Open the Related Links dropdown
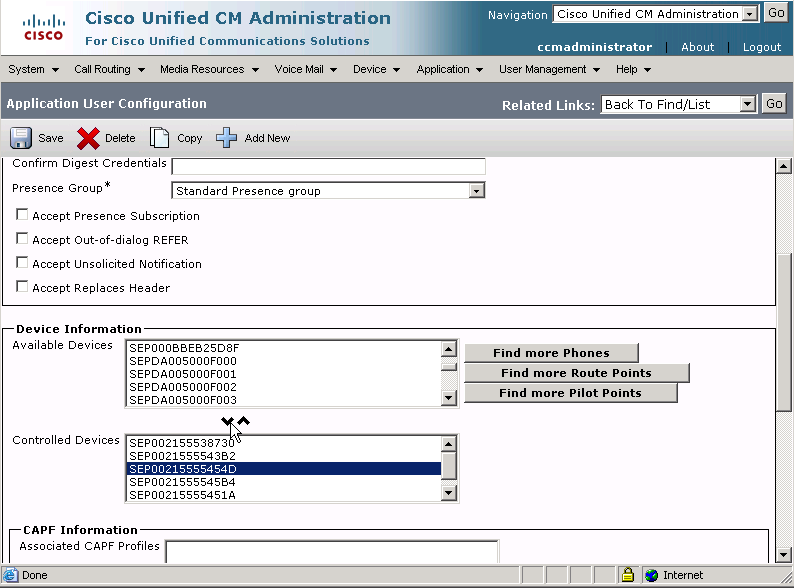This screenshot has width=794, height=588. (678, 104)
